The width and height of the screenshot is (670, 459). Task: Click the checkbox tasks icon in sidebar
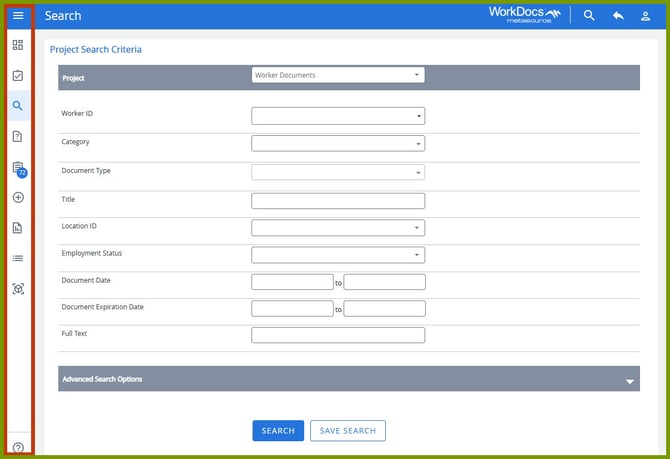click(18, 75)
